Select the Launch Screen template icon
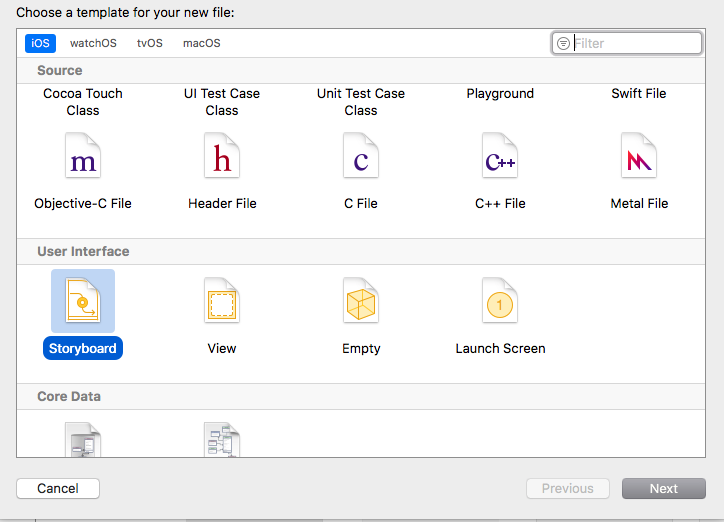This screenshot has width=724, height=522. coord(499,303)
